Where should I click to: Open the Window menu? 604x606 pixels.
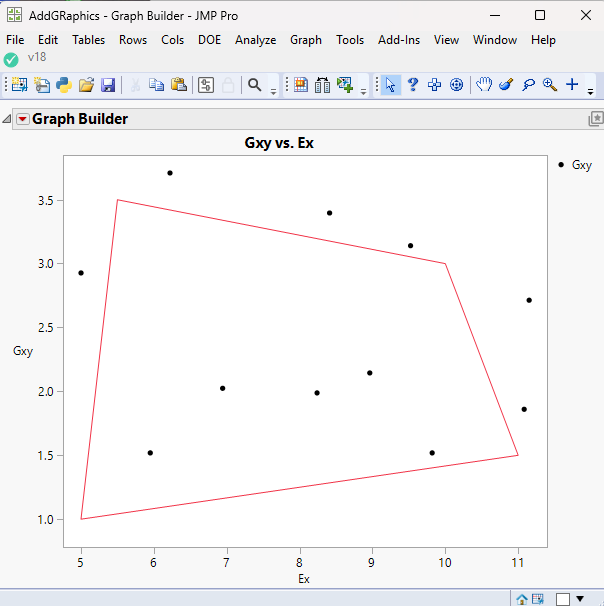coord(495,40)
